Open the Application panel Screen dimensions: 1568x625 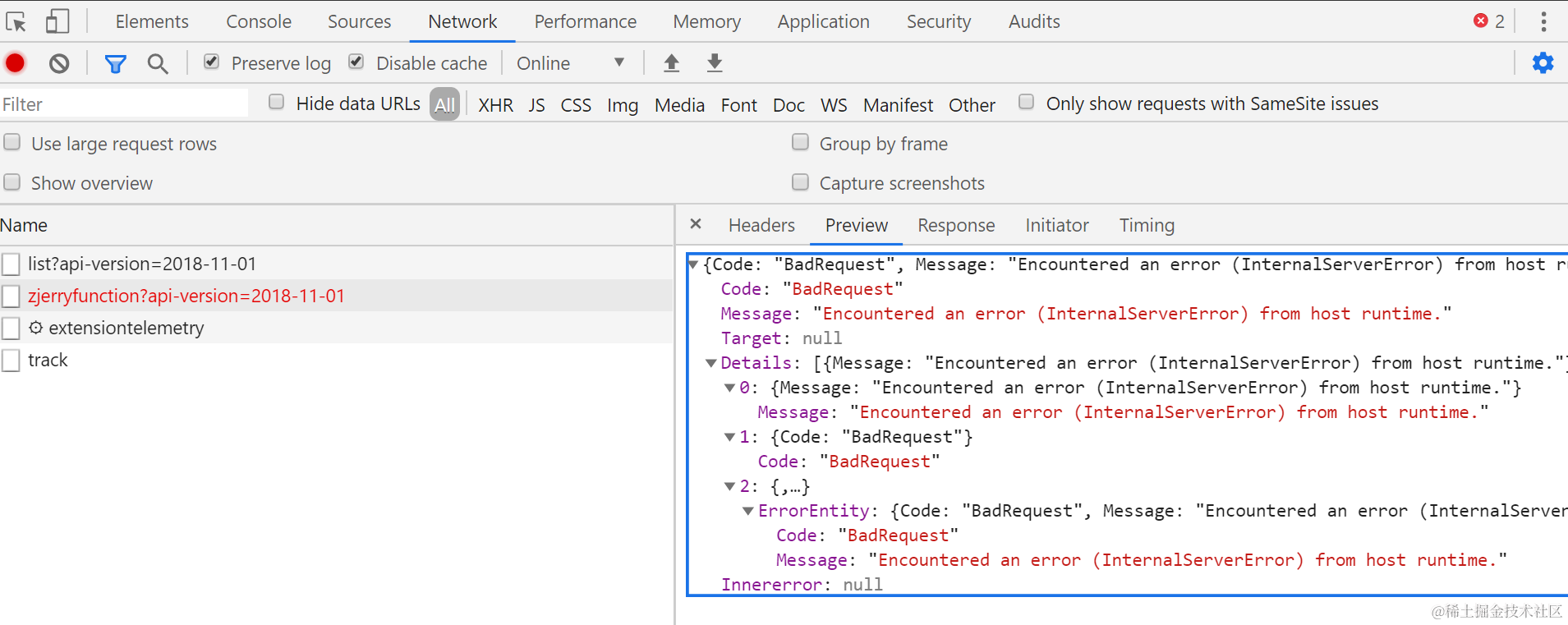[x=823, y=21]
